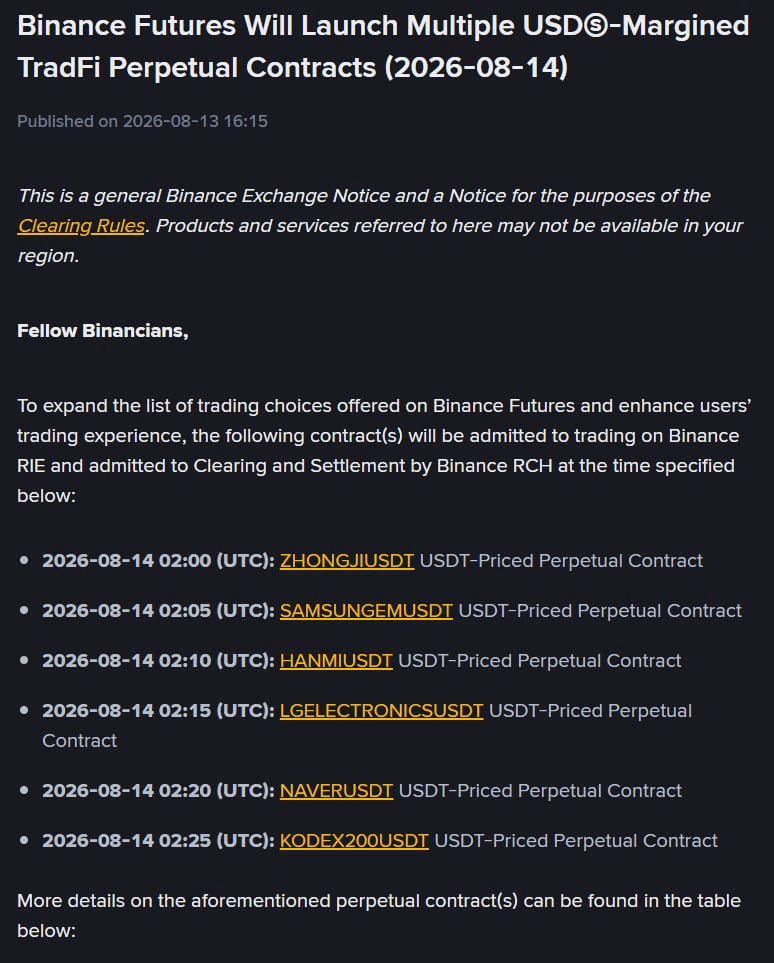Screen dimensions: 774x963
Task: Click the 'Fellow Binancians,' greeting
Action: point(103,330)
